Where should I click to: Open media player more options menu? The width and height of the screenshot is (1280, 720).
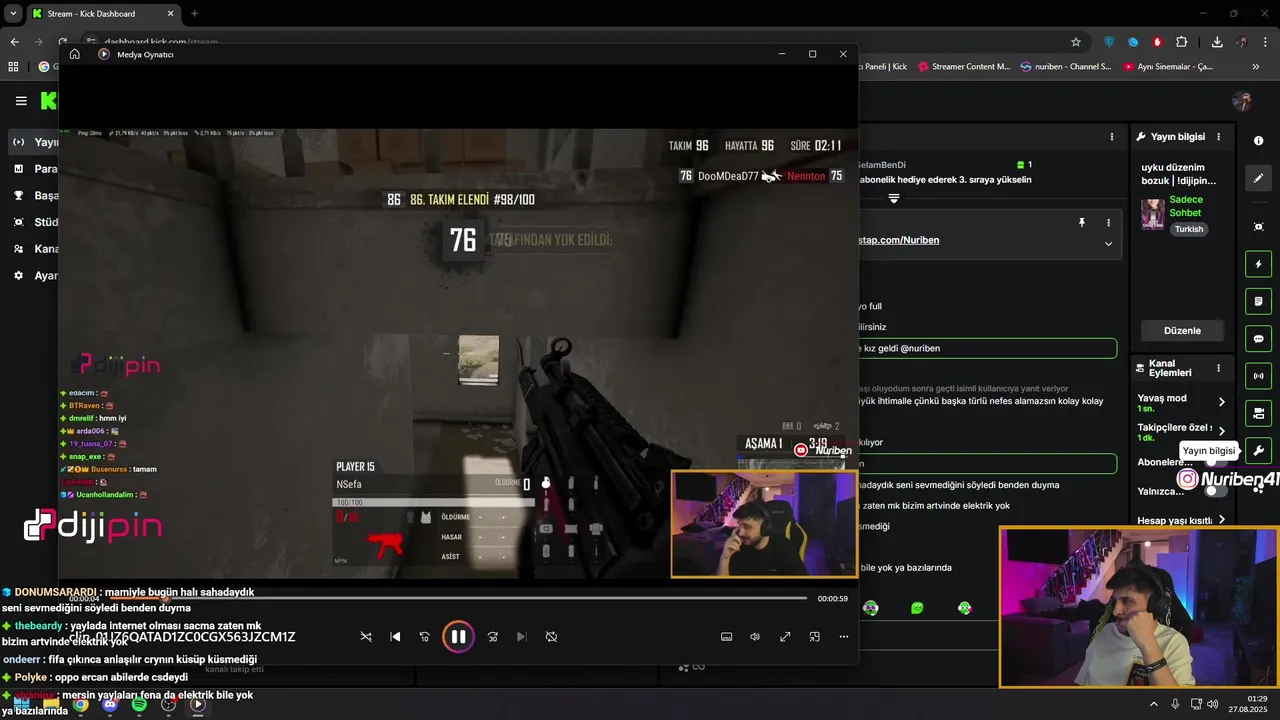(x=843, y=637)
